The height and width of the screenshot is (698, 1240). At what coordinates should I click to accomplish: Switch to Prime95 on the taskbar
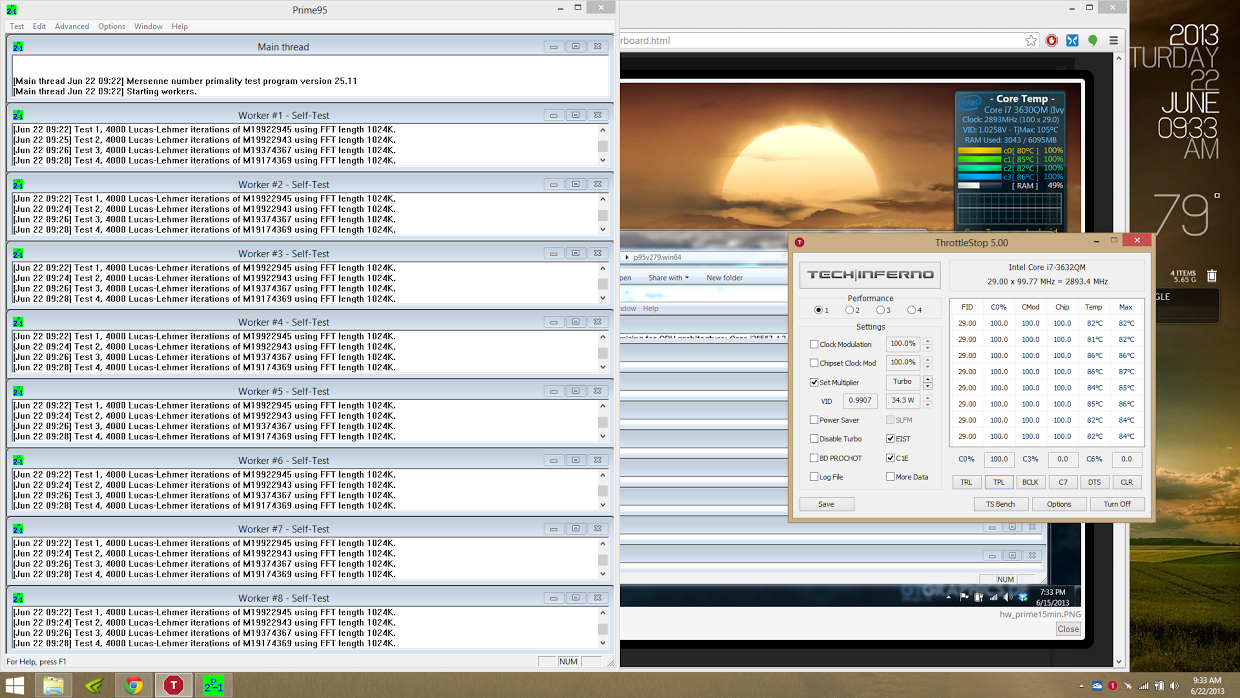[213, 685]
